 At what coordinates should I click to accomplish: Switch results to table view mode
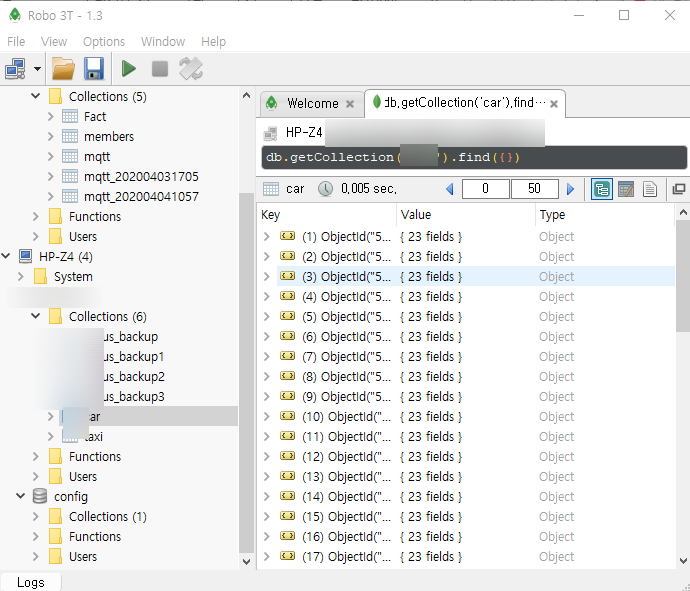click(626, 189)
